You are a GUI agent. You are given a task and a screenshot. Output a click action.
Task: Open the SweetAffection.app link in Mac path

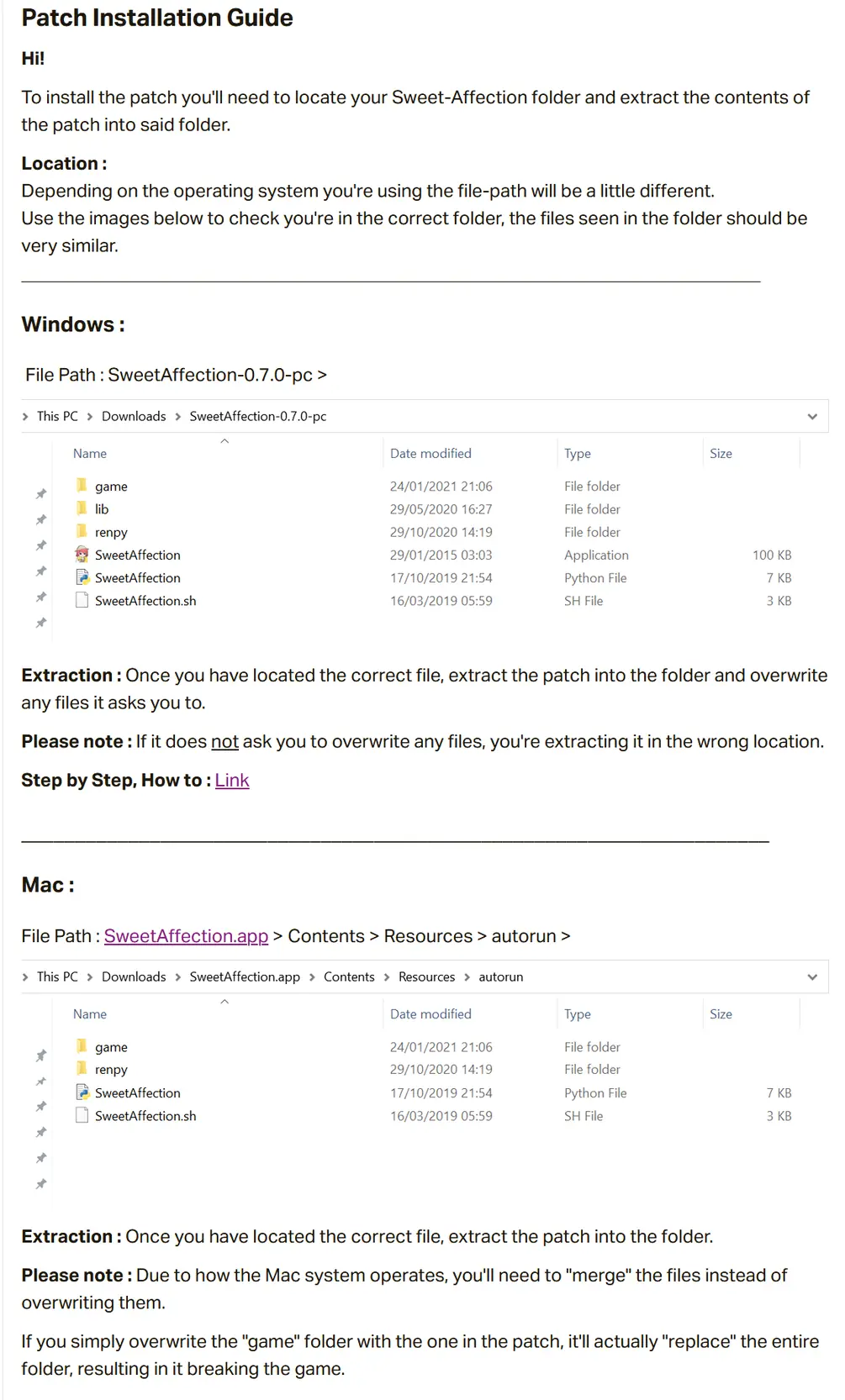[x=186, y=936]
